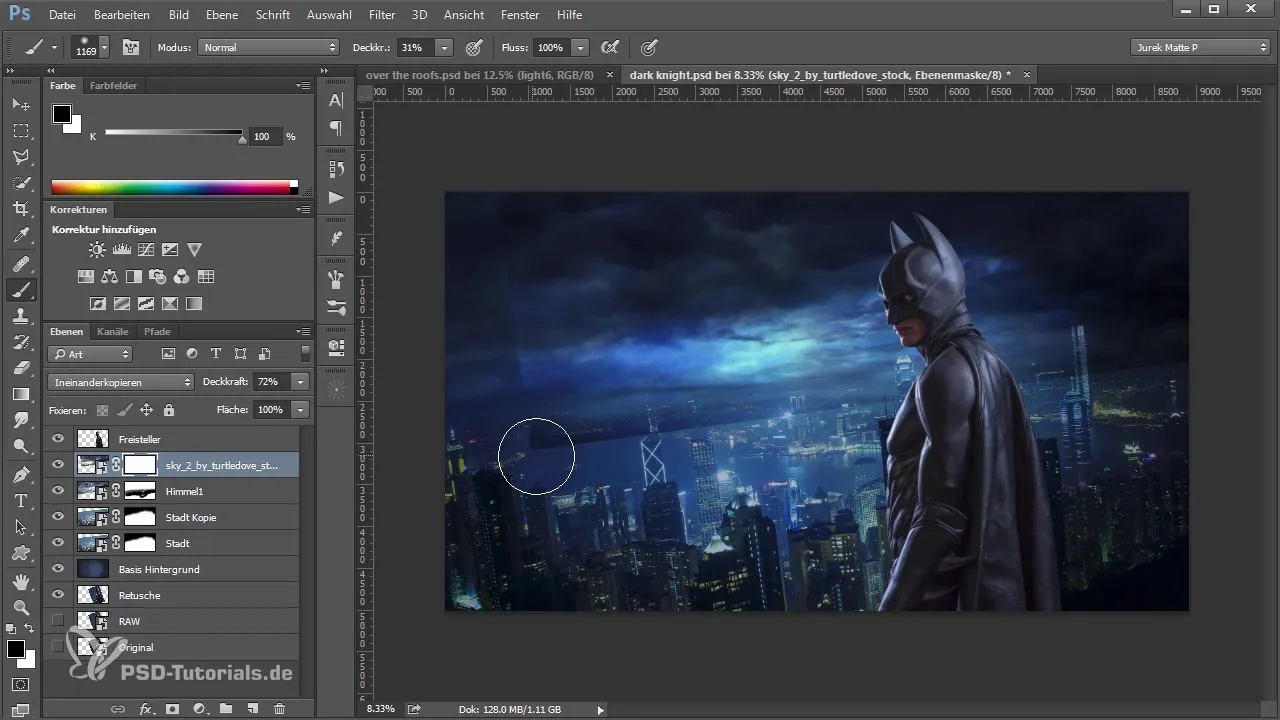Hide the Retusche layer

click(x=58, y=595)
